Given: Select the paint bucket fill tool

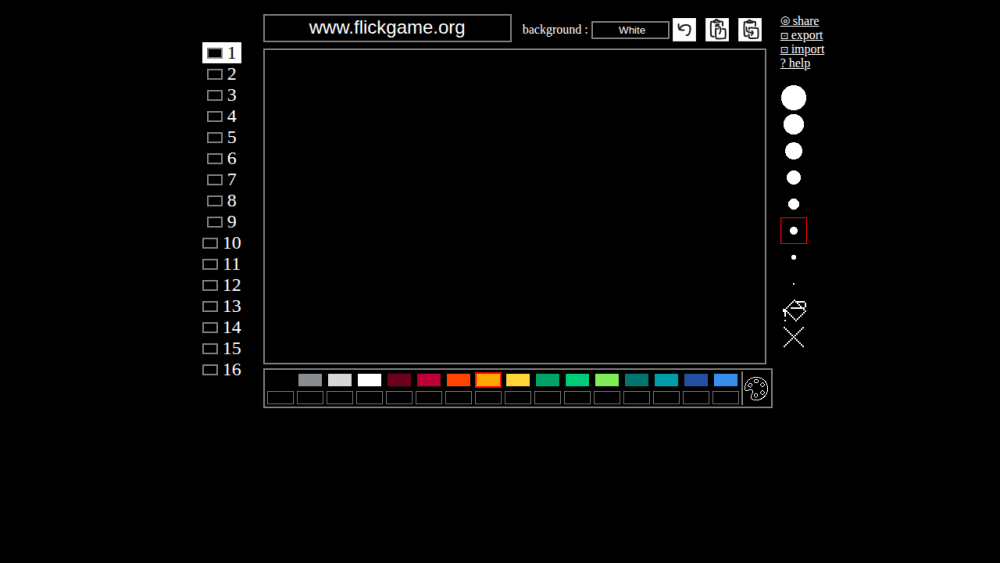Looking at the screenshot, I should pos(794,311).
